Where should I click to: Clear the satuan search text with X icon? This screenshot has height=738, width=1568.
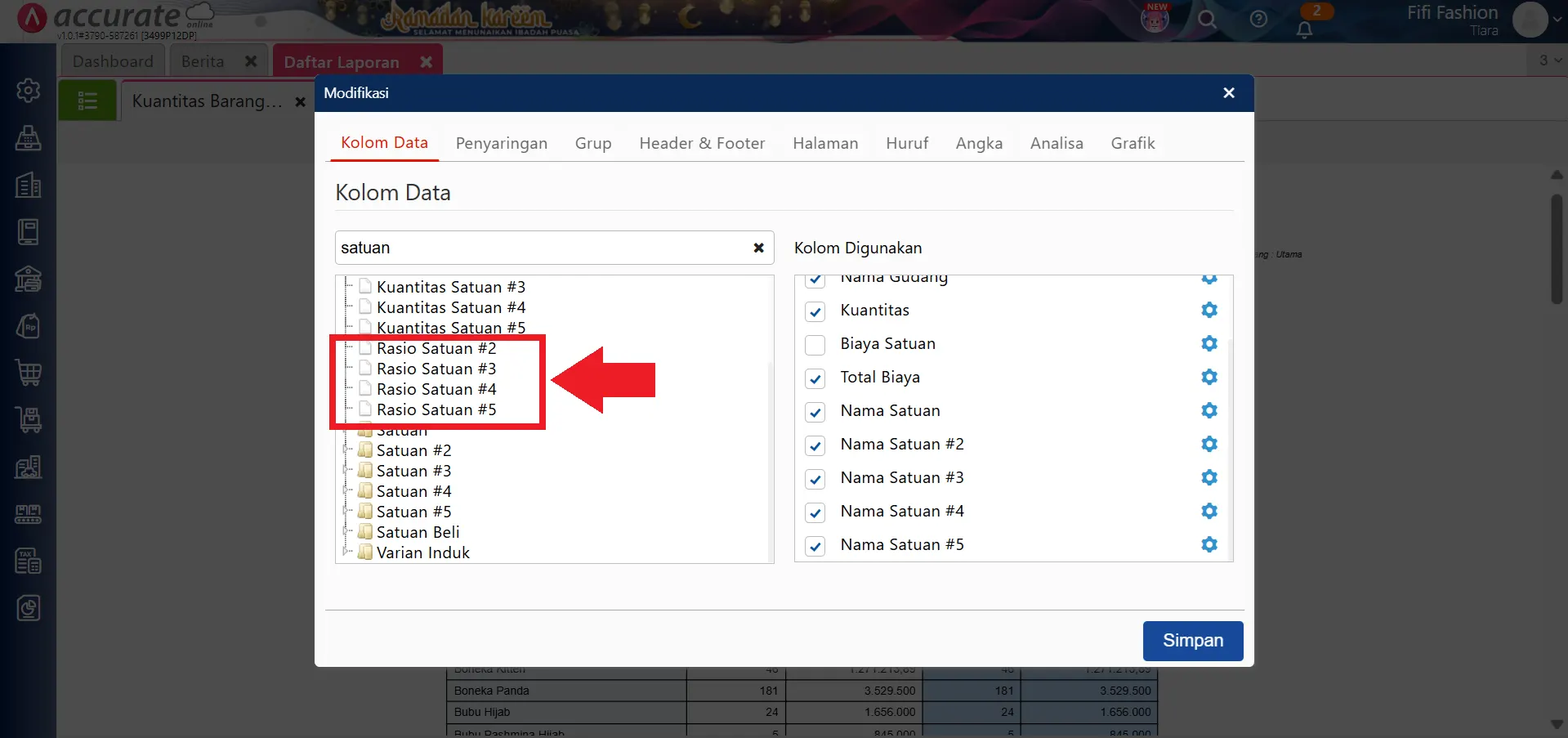pos(758,248)
